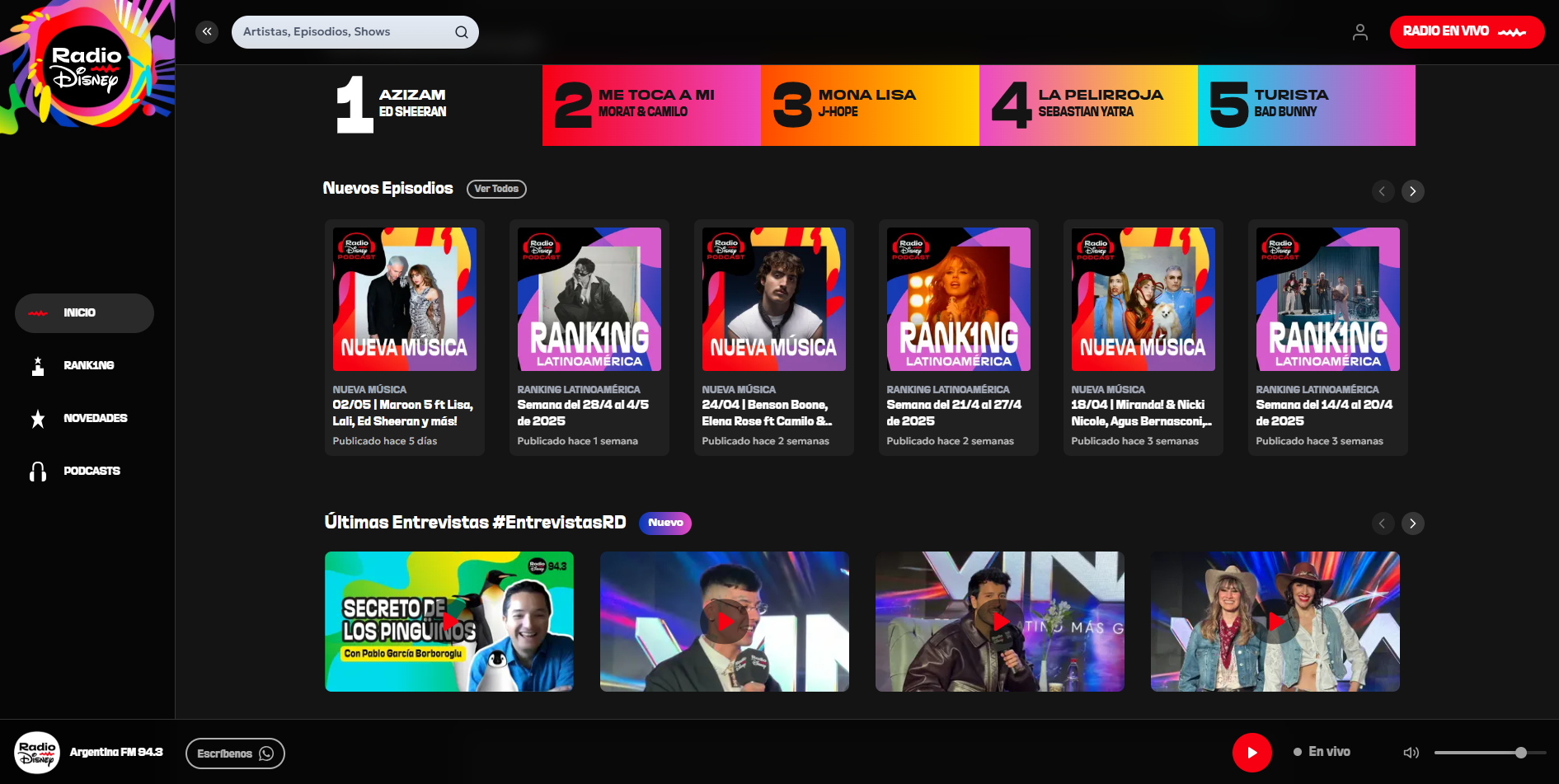Image resolution: width=1559 pixels, height=784 pixels.
Task: Advance Nuevos Episodios carousel with right arrow
Action: (x=1412, y=190)
